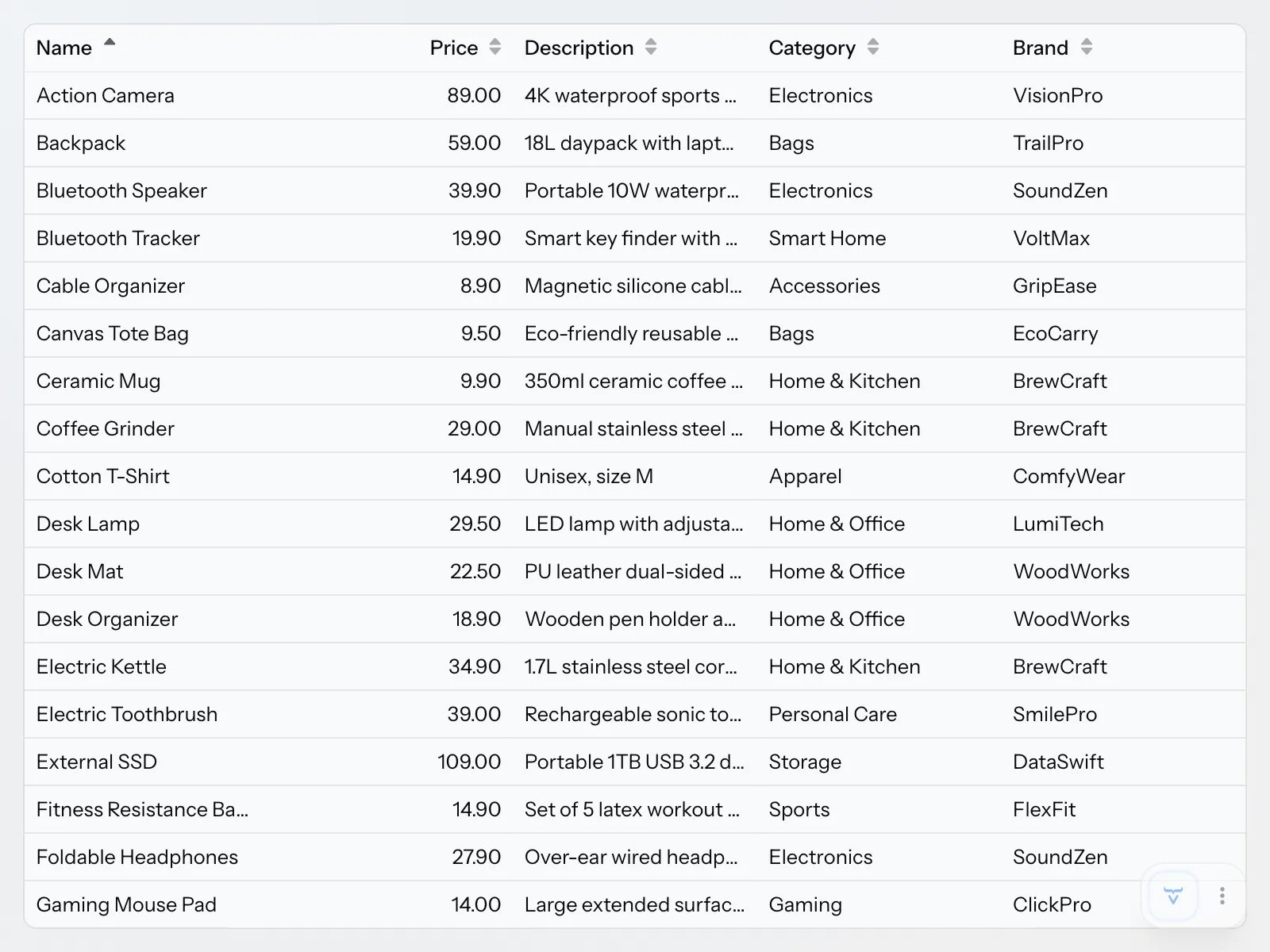Select the Ceramic Mug name cell
The height and width of the screenshot is (952, 1270).
point(98,381)
